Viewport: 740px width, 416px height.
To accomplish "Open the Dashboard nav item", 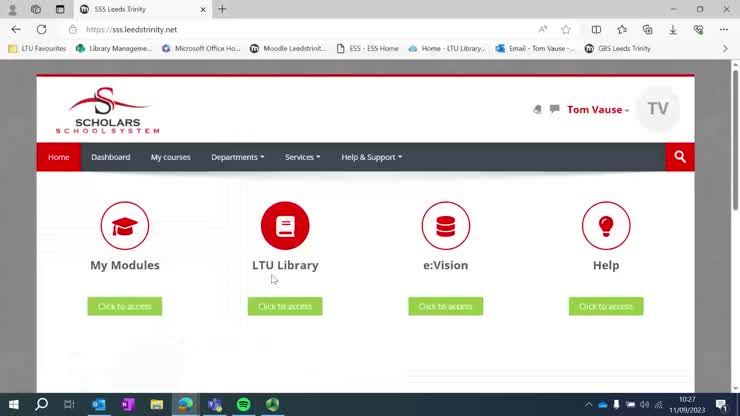I will 110,157.
